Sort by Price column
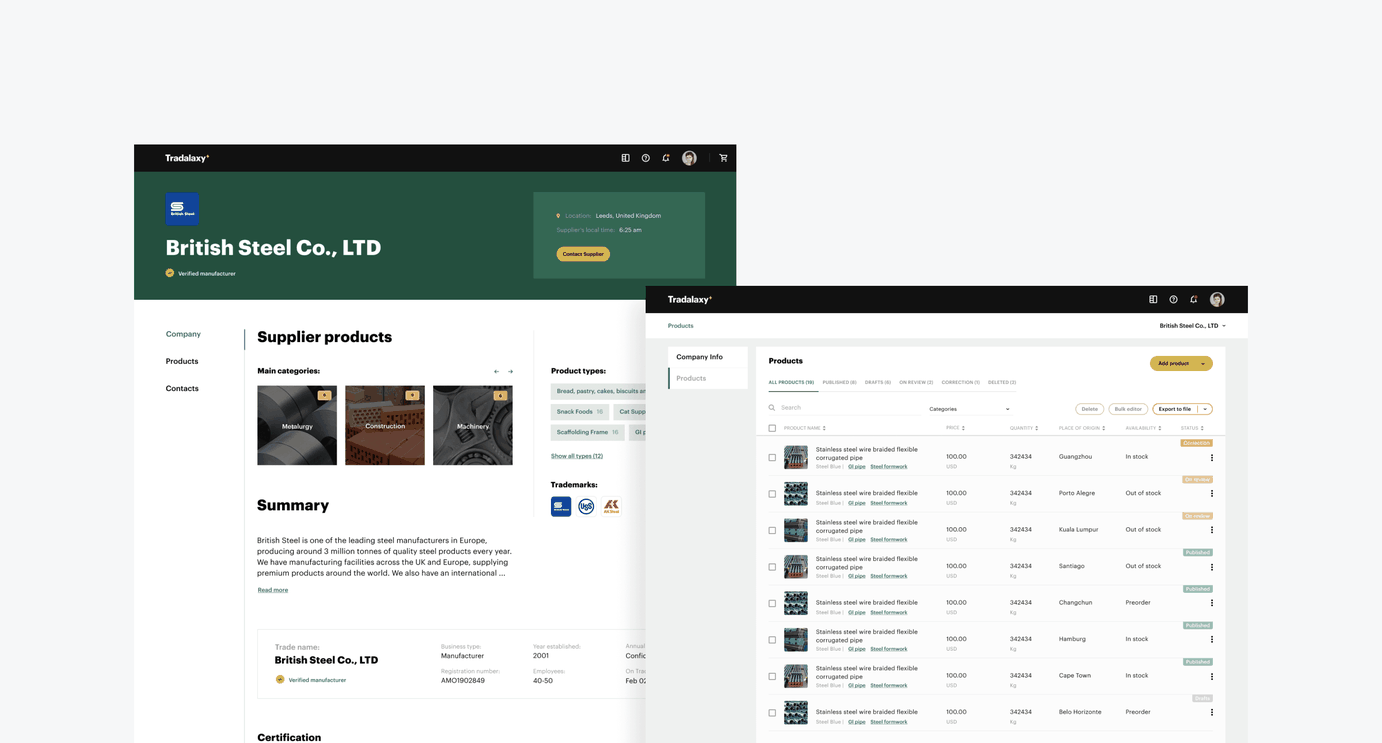1382x743 pixels. 955,428
